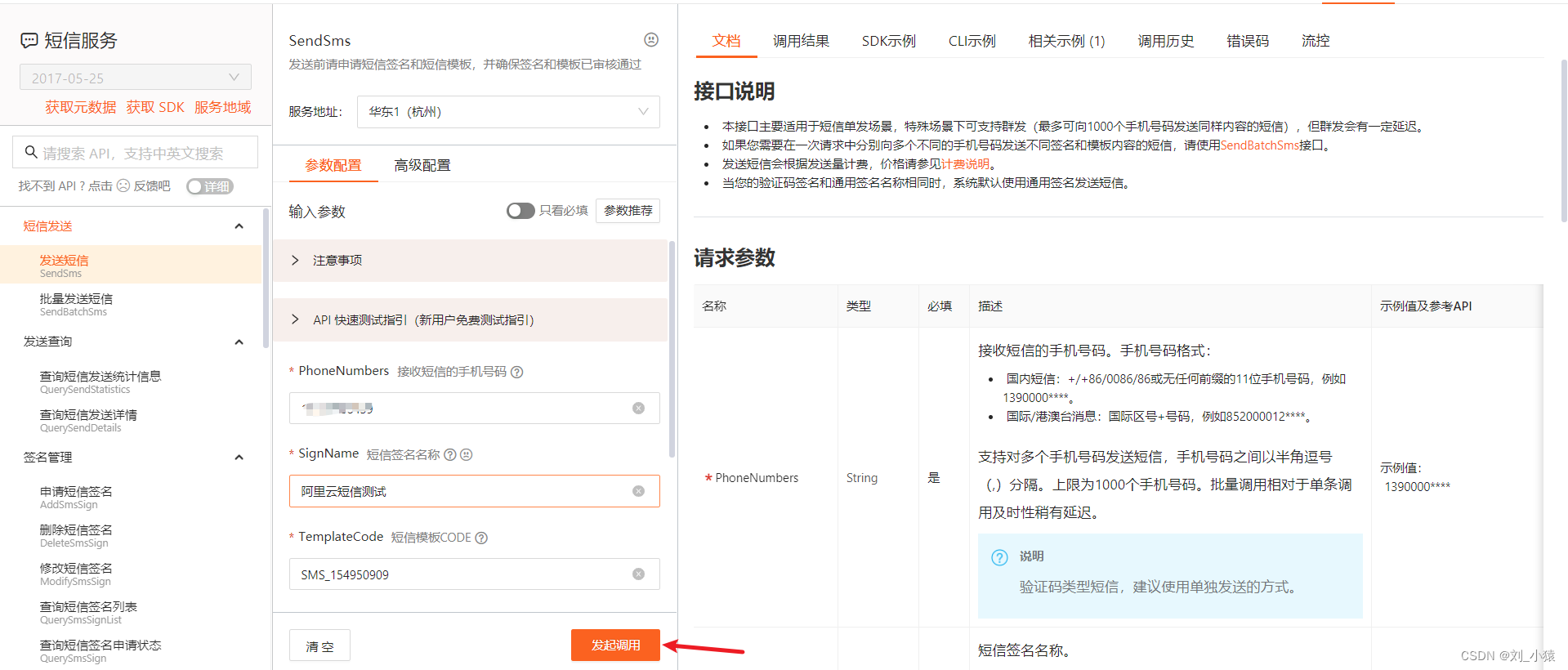1568x670 pixels.
Task: Collapse the 签名管理 sidebar group
Action: (239, 458)
